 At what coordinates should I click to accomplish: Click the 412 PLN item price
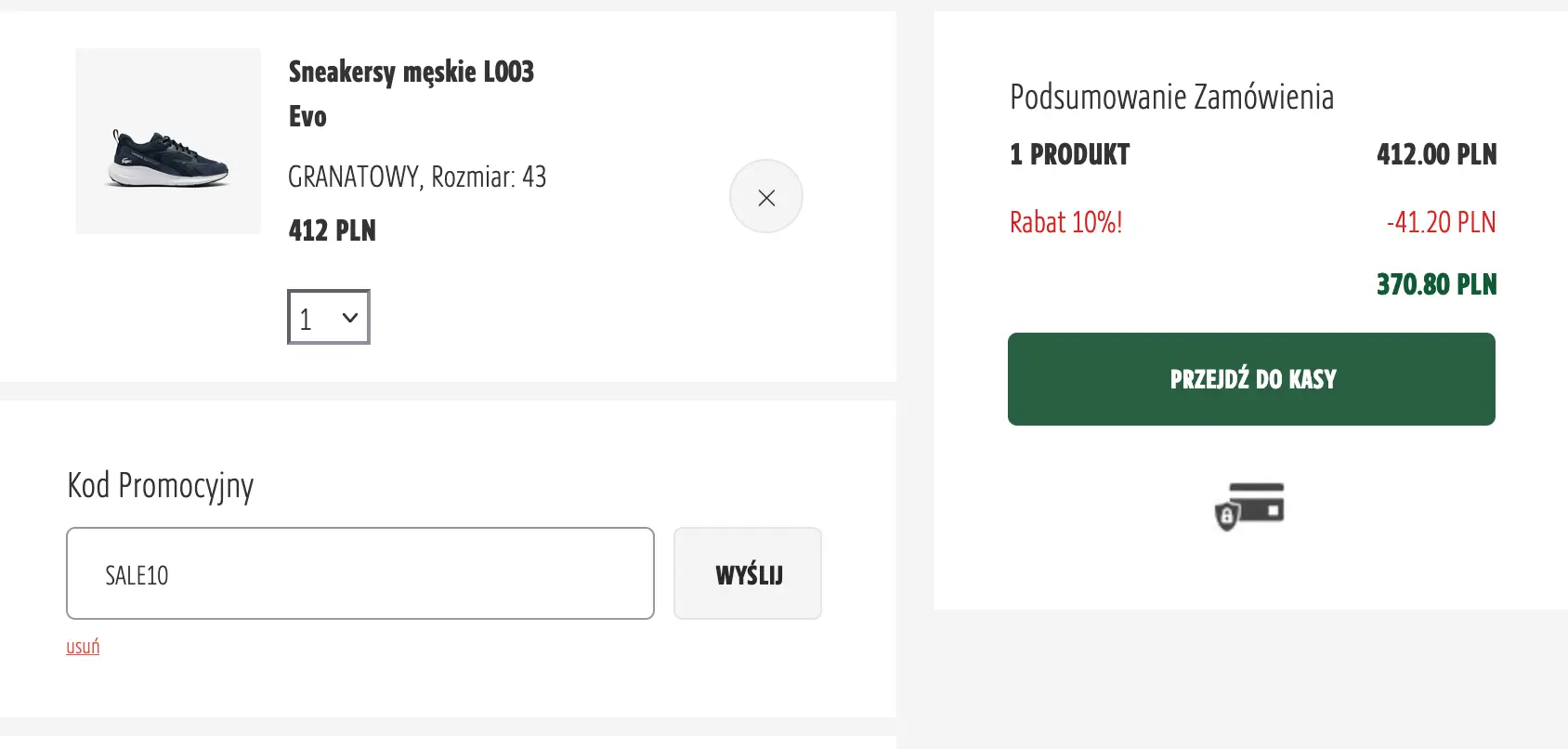click(332, 230)
